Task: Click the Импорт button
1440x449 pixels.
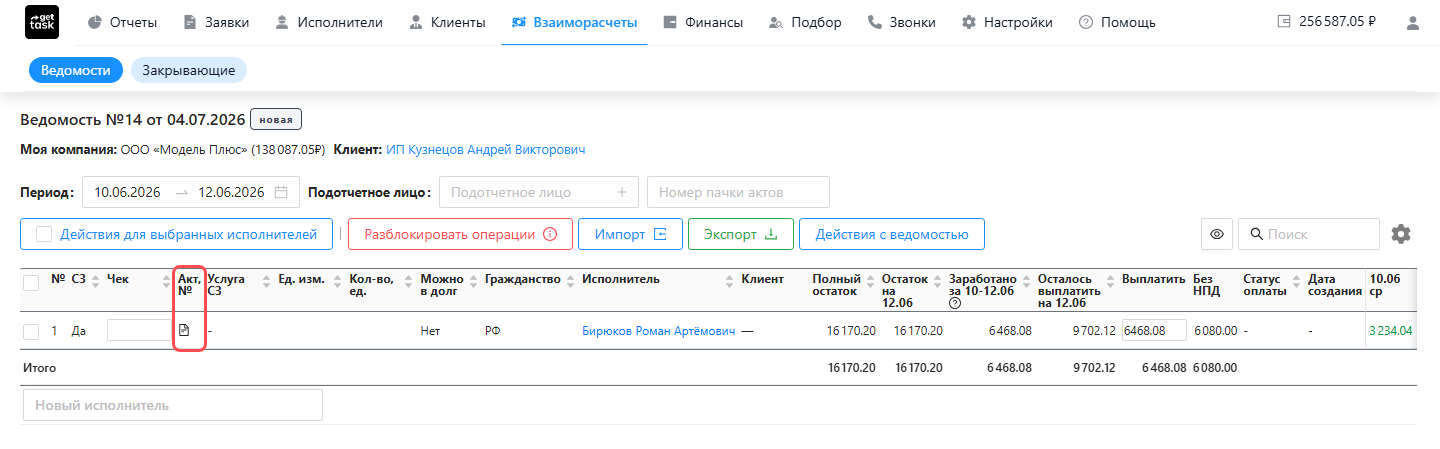Action: coord(630,234)
